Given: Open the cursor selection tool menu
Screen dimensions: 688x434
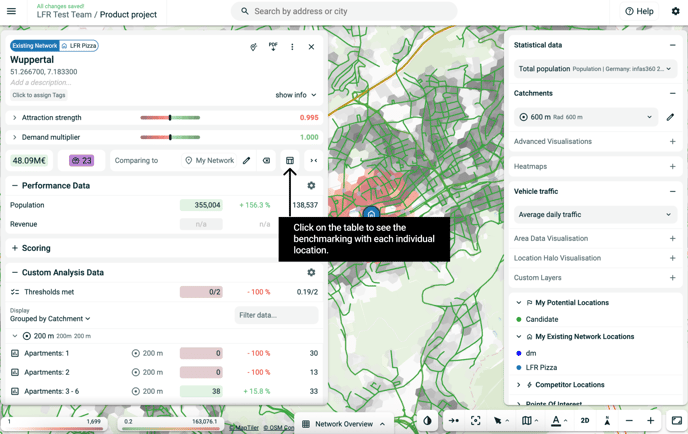Looking at the screenshot, I should click(501, 420).
